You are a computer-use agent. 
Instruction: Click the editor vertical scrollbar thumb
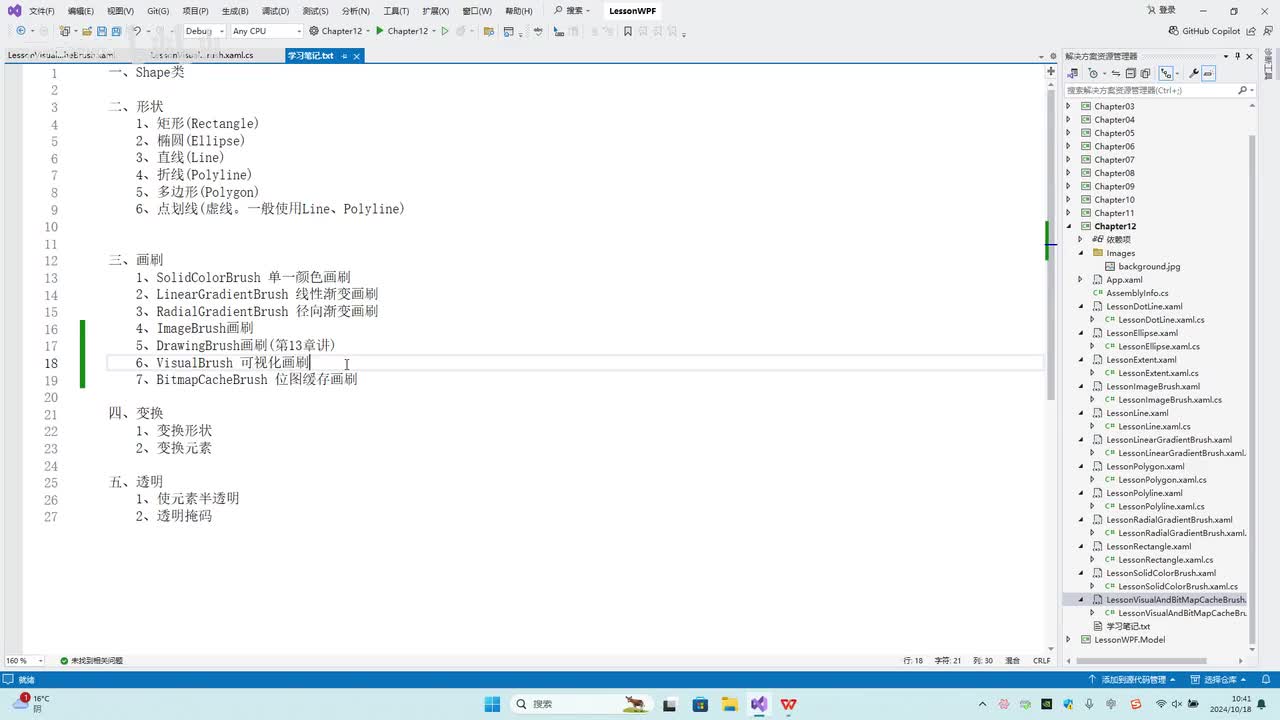pos(1051,245)
